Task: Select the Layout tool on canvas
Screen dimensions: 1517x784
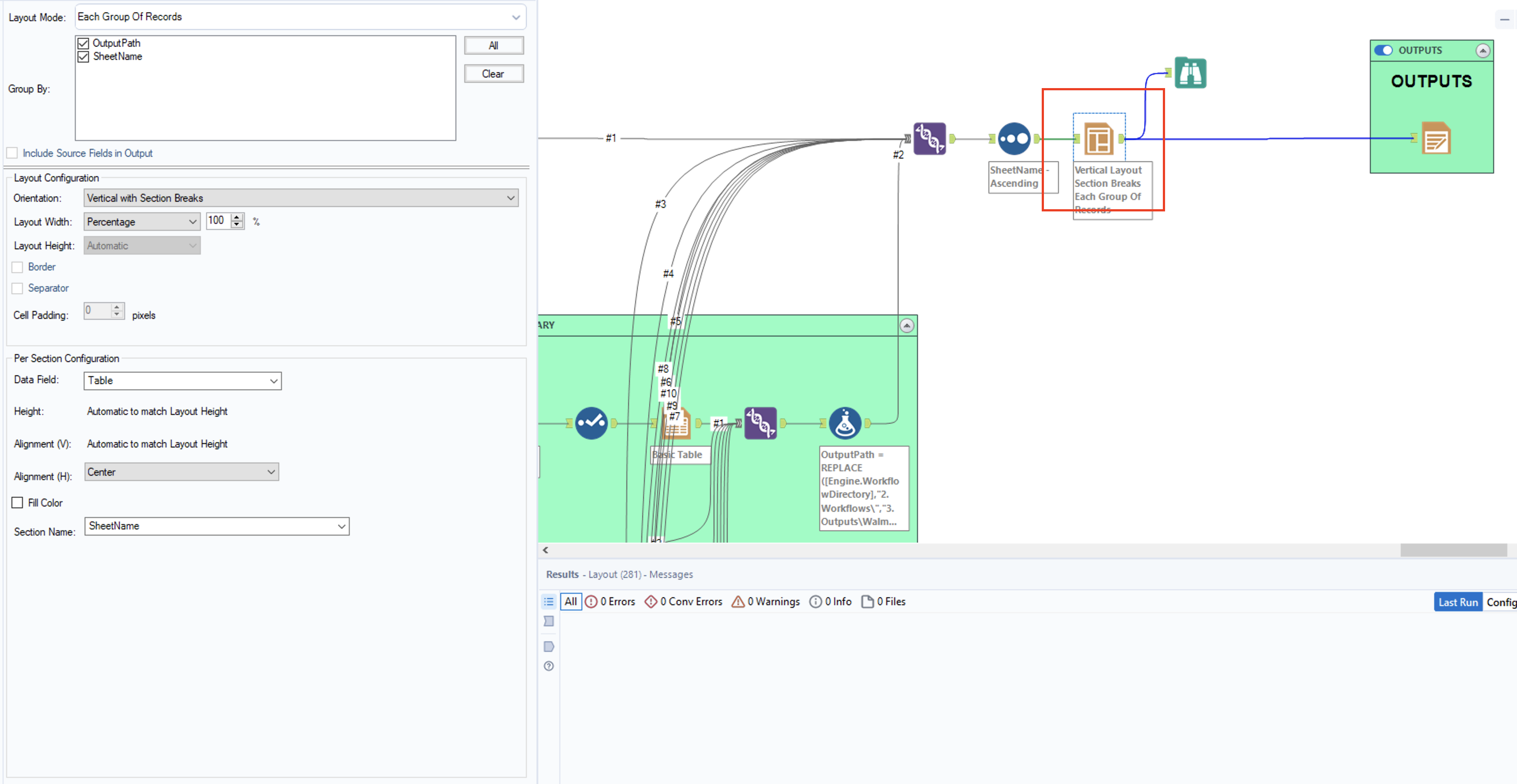Action: (1098, 138)
